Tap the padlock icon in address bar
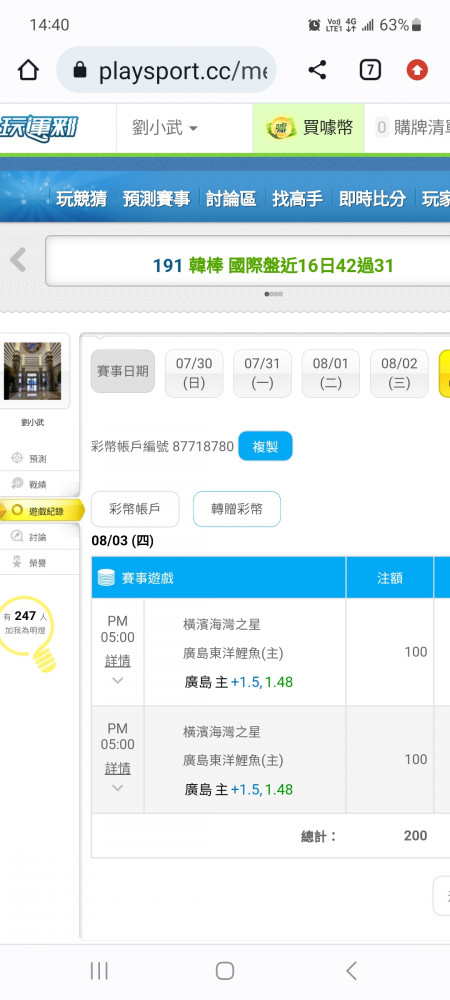 coord(80,70)
